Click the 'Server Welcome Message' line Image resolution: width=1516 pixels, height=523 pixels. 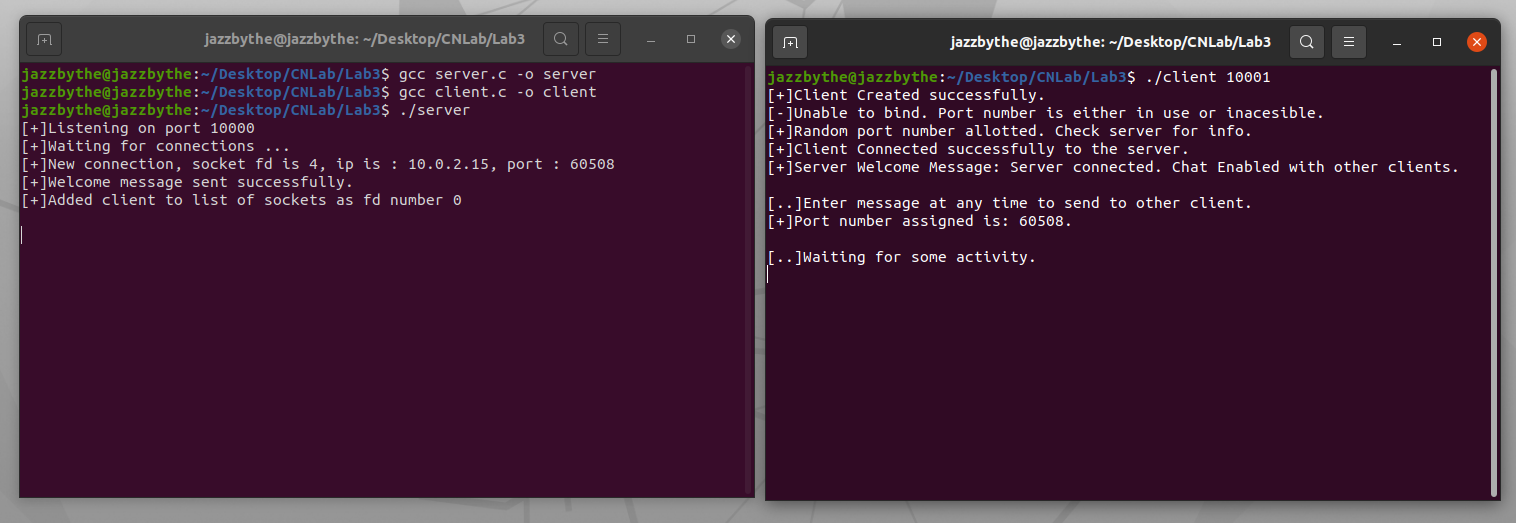click(1113, 167)
